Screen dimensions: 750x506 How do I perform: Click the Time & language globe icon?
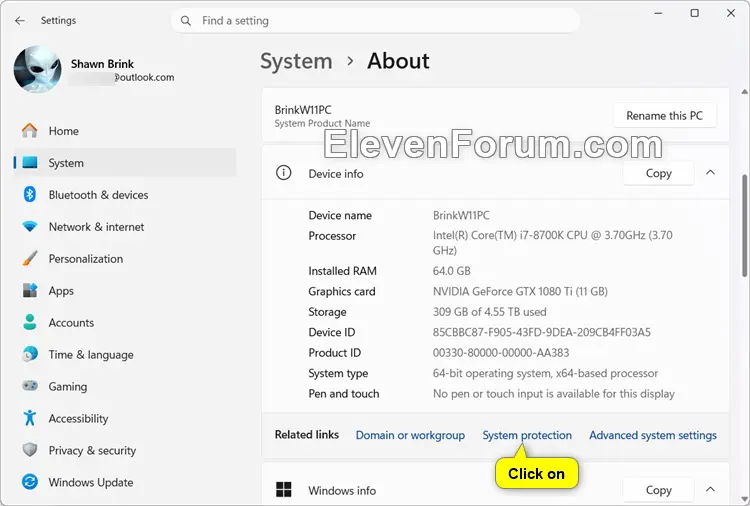click(30, 354)
